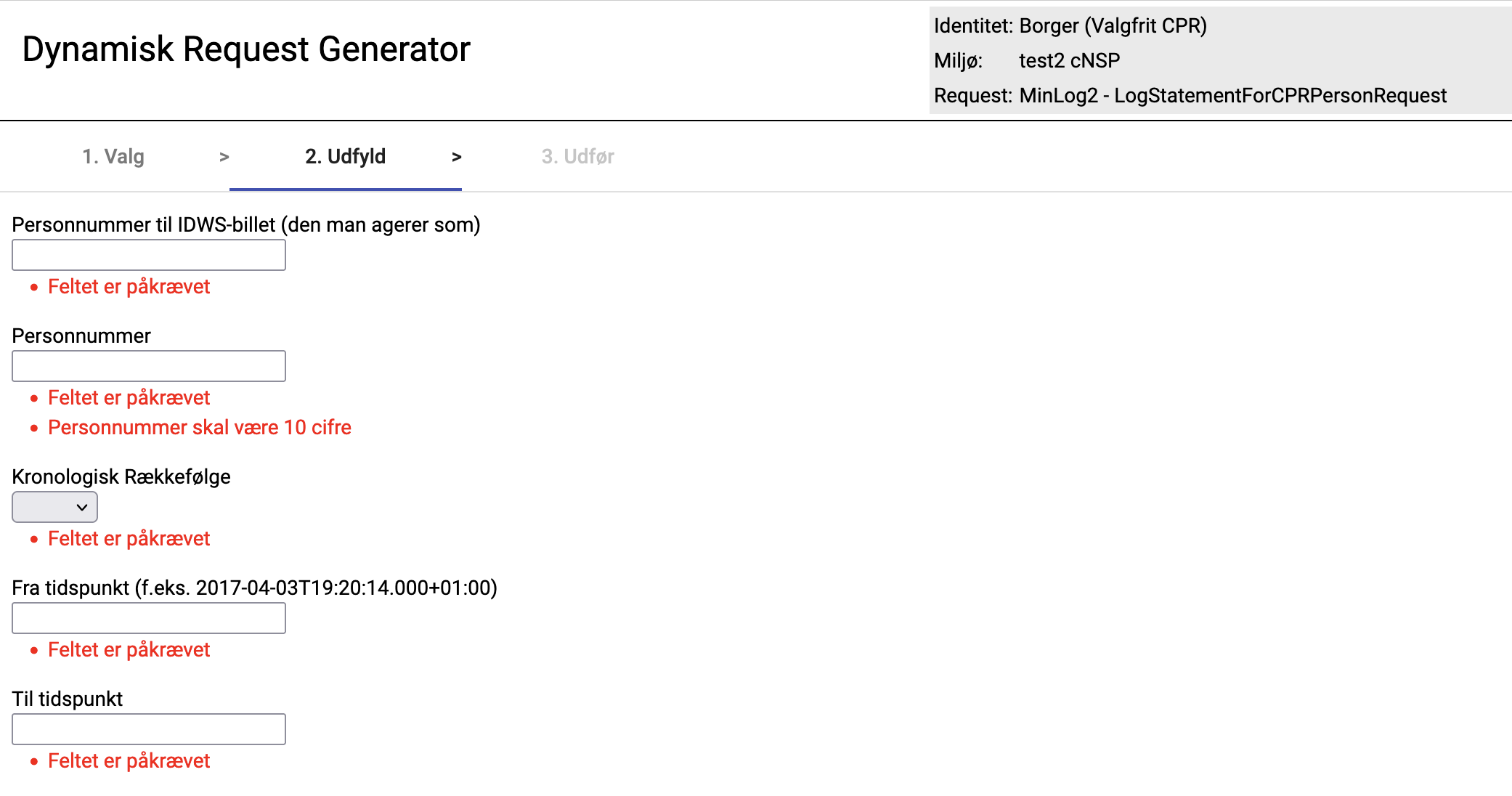Screen dimensions: 1512x796
Task: Click the Personnummer text box
Action: pyautogui.click(x=149, y=366)
